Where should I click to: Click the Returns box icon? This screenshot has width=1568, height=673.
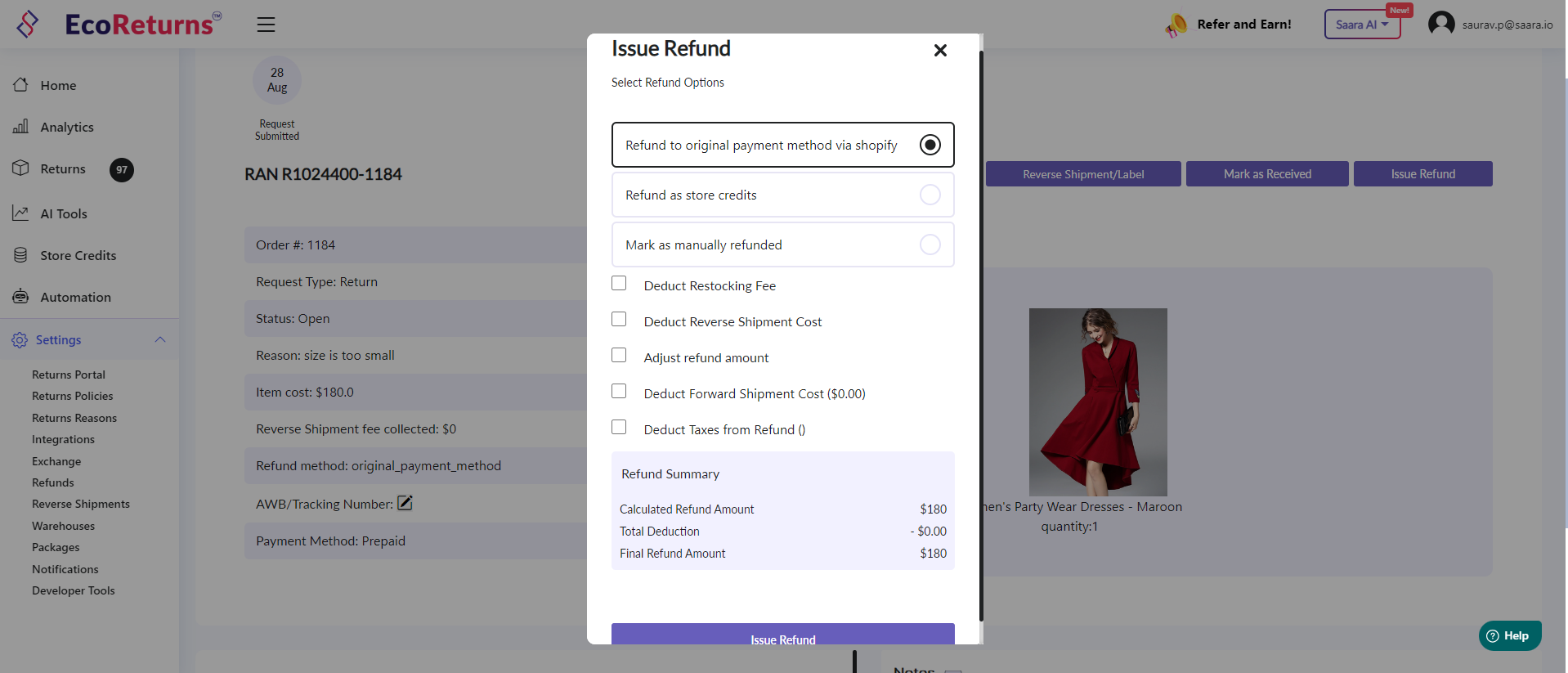21,168
